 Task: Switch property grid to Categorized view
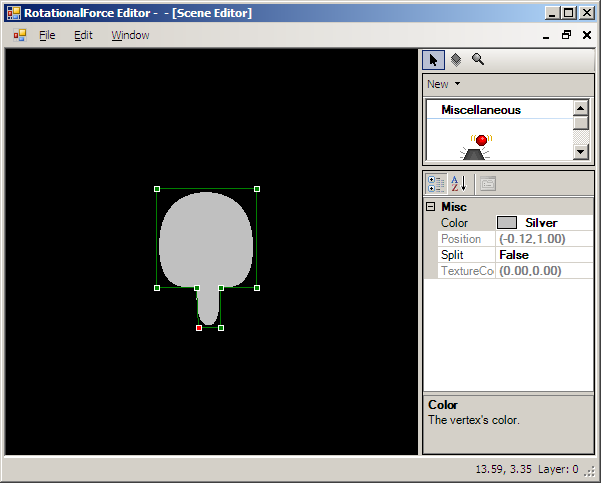436,183
